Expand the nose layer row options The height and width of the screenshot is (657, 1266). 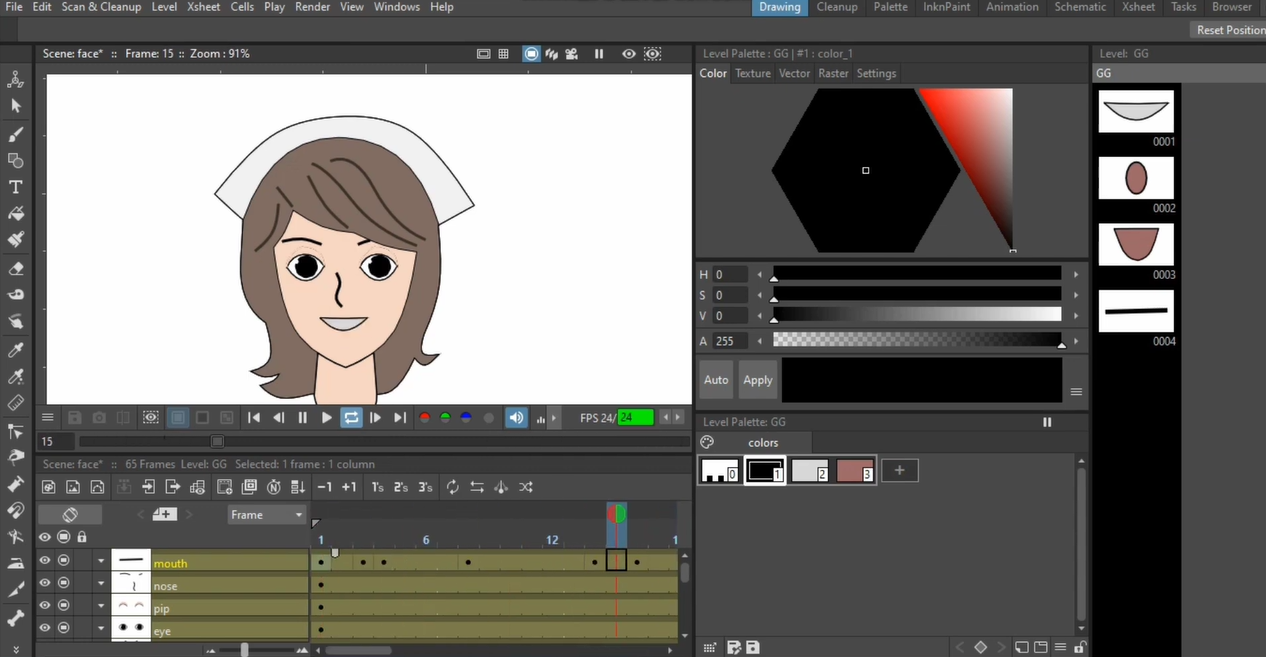click(100, 582)
